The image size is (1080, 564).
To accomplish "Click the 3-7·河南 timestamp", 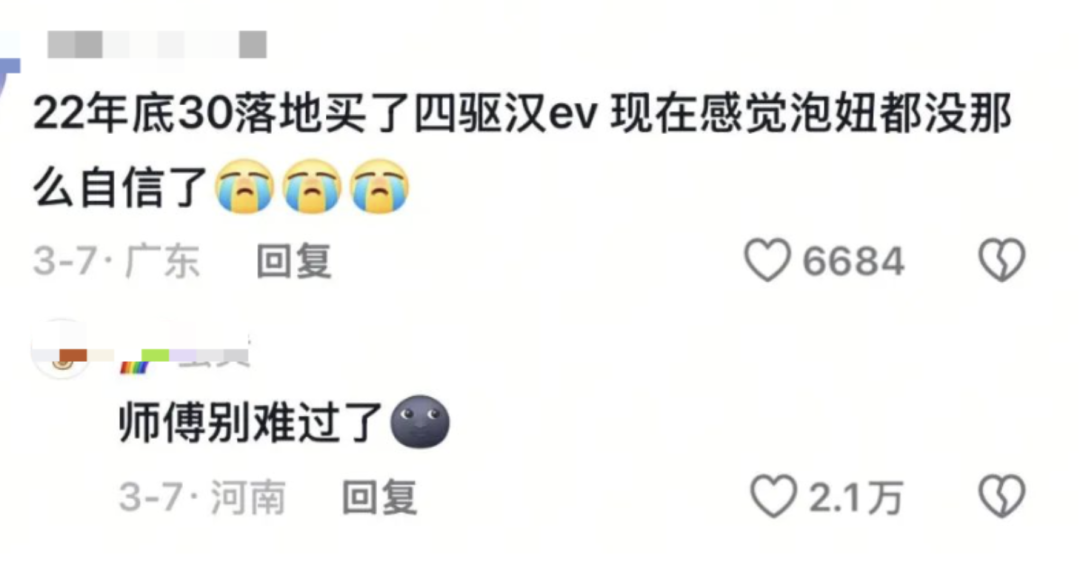I will (x=202, y=497).
